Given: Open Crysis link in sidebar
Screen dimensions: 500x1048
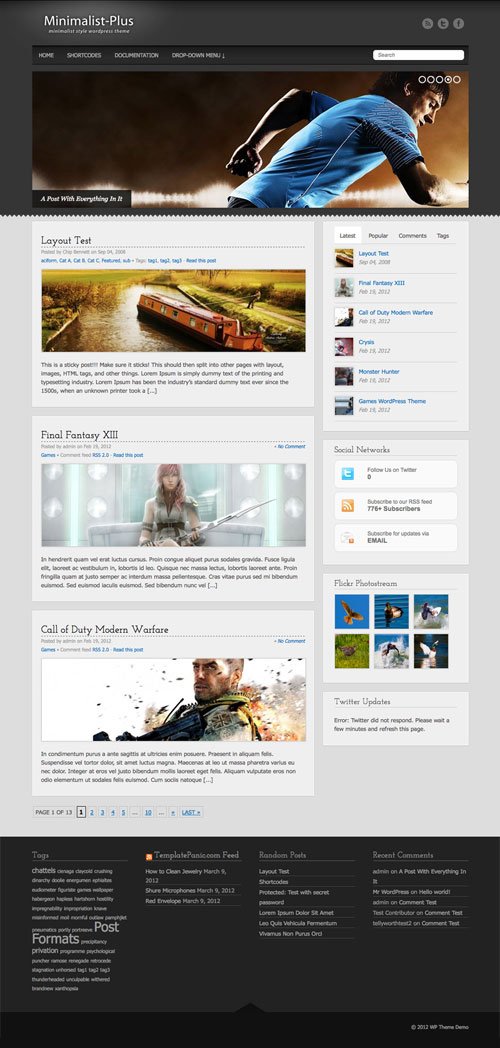Looking at the screenshot, I should 366,342.
